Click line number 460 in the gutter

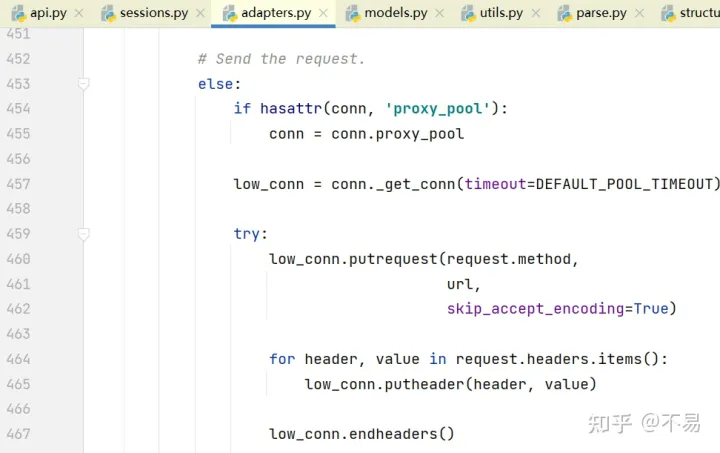click(18, 259)
